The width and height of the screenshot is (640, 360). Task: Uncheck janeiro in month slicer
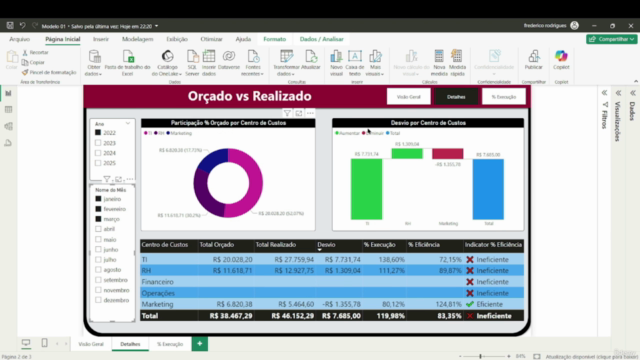(x=98, y=199)
